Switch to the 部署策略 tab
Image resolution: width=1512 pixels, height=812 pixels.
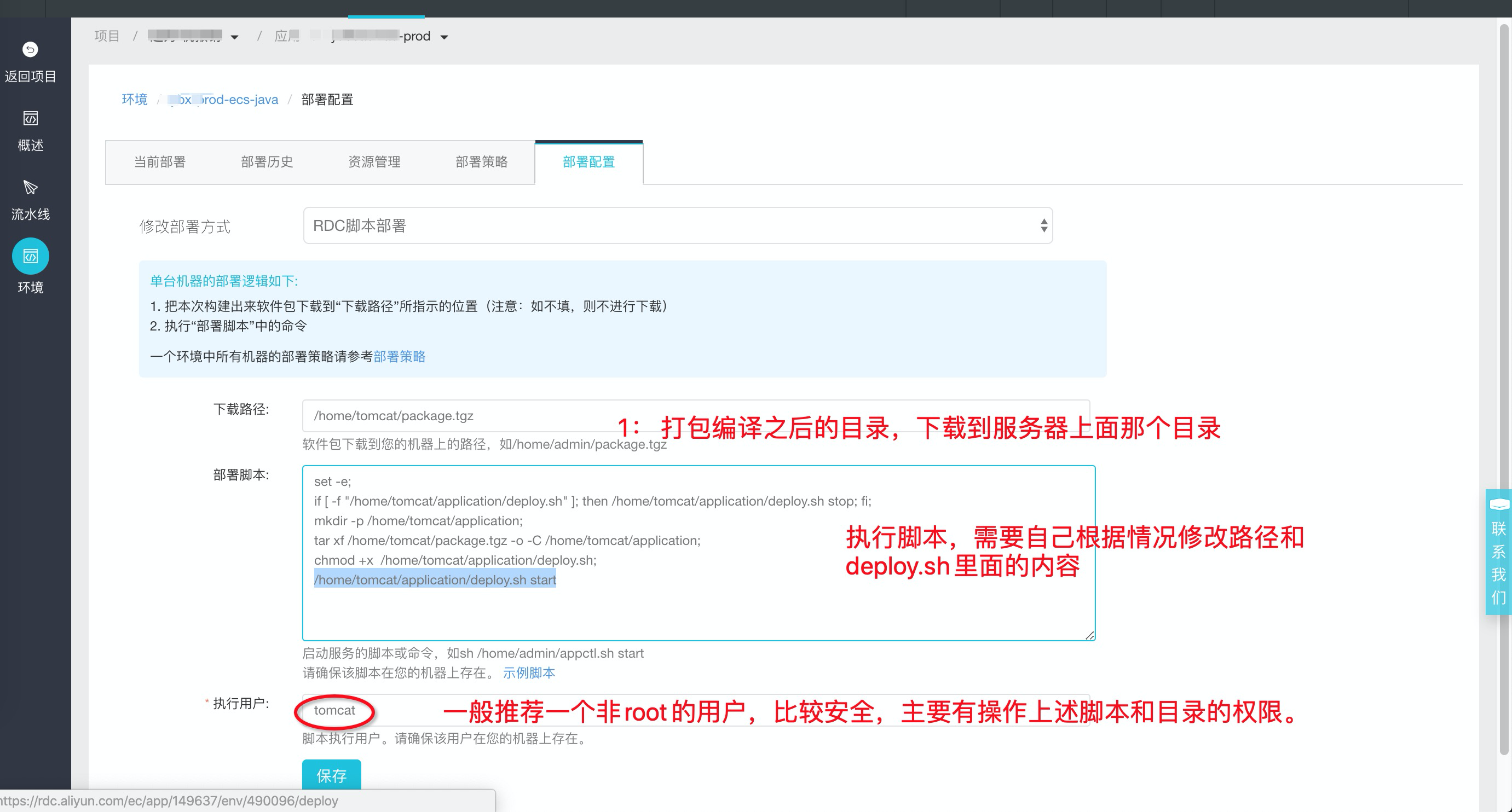pos(482,162)
